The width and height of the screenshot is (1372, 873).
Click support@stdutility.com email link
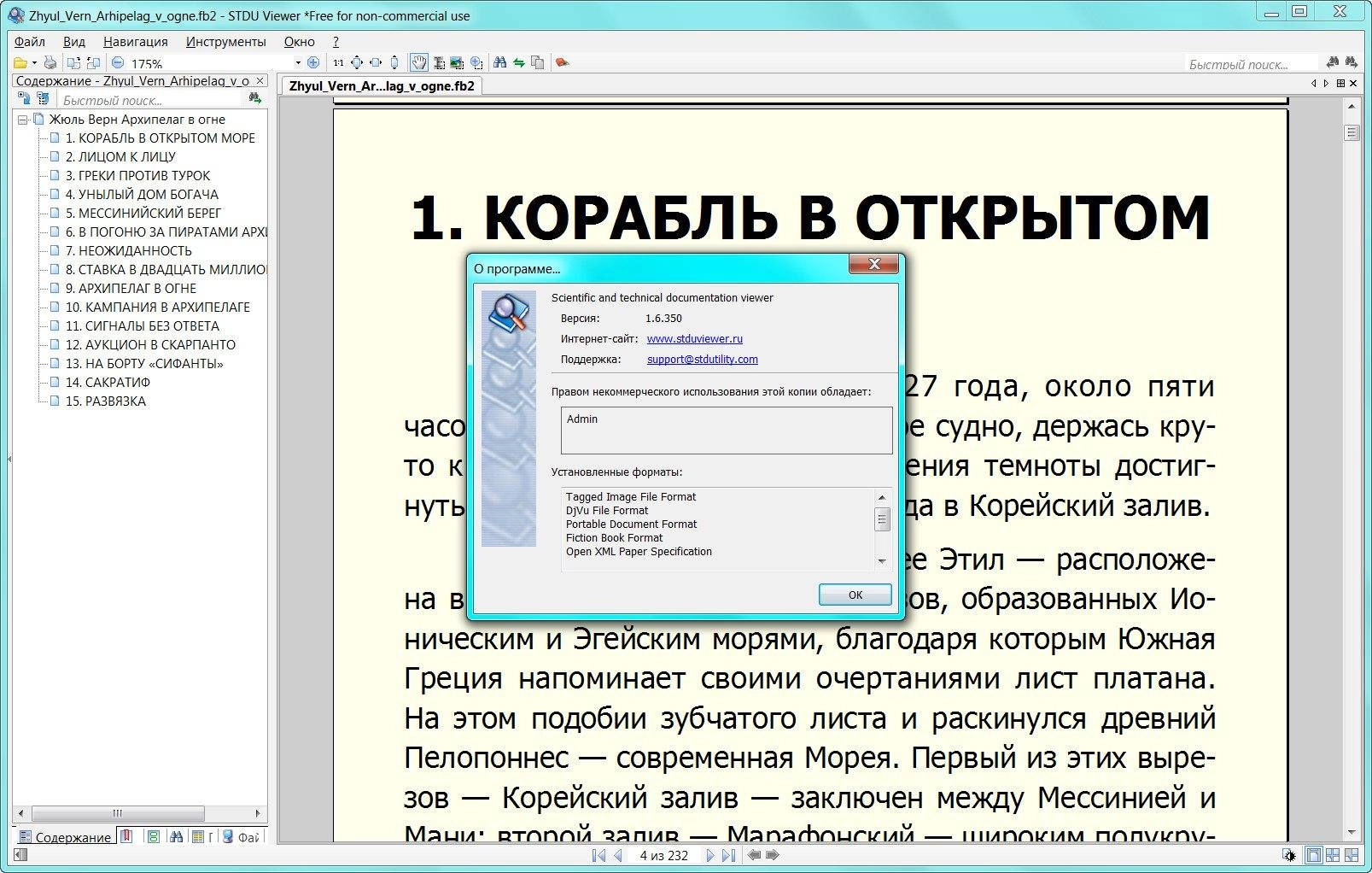[702, 360]
